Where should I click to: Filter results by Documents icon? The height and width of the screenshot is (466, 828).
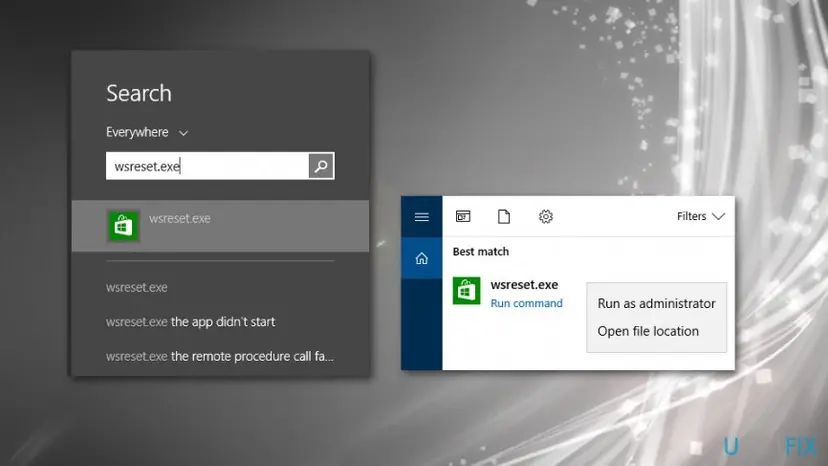[504, 217]
